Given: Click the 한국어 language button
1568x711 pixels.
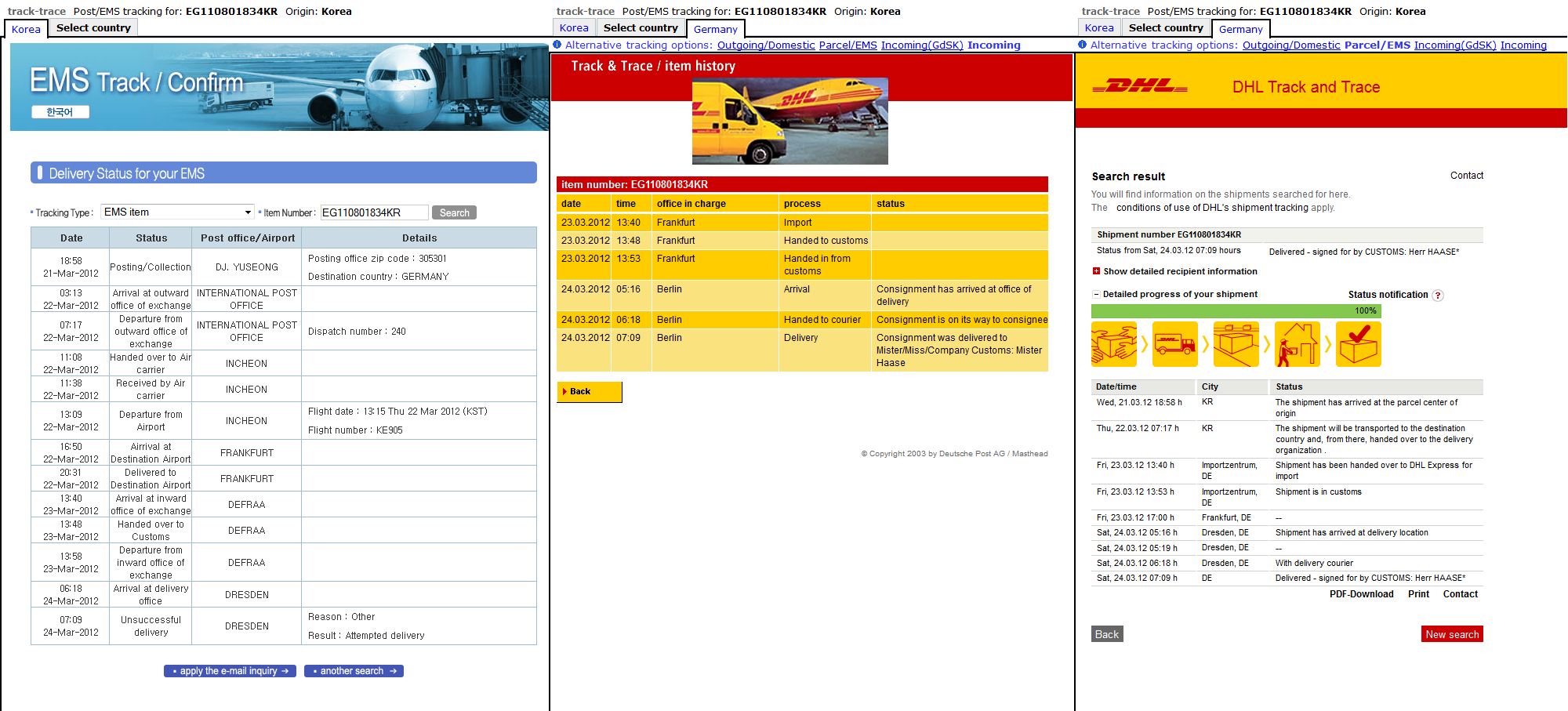Looking at the screenshot, I should pos(60,112).
